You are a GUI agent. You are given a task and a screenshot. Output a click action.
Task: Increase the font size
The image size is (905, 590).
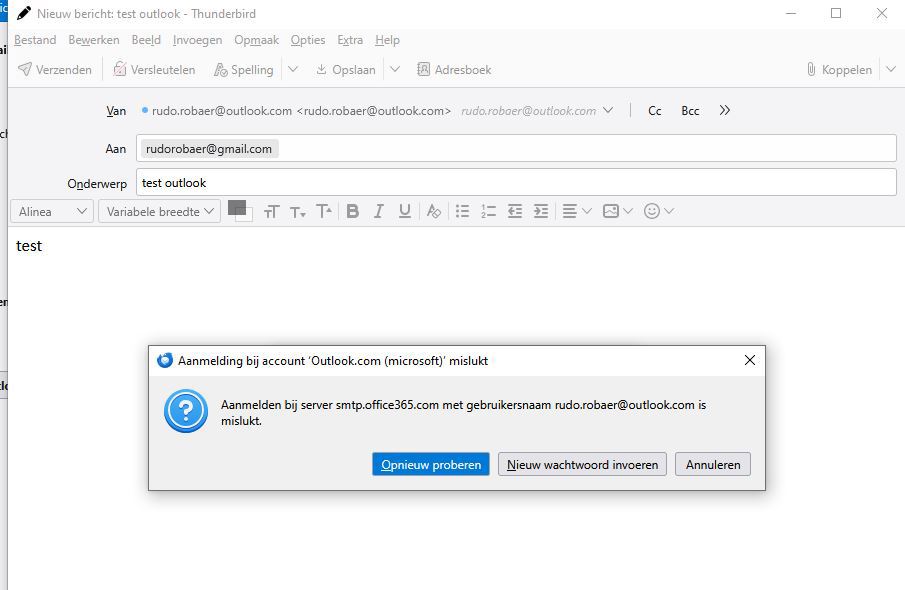[x=324, y=212]
